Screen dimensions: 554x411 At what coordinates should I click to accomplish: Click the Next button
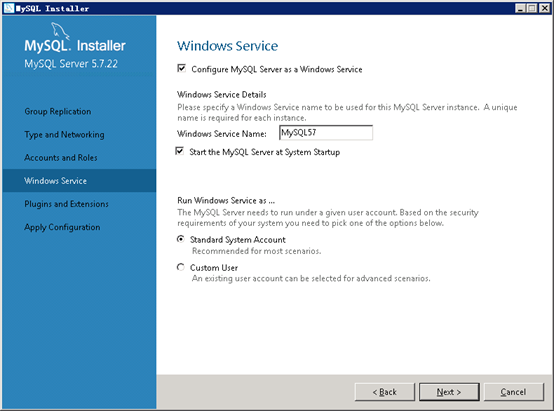tap(449, 392)
